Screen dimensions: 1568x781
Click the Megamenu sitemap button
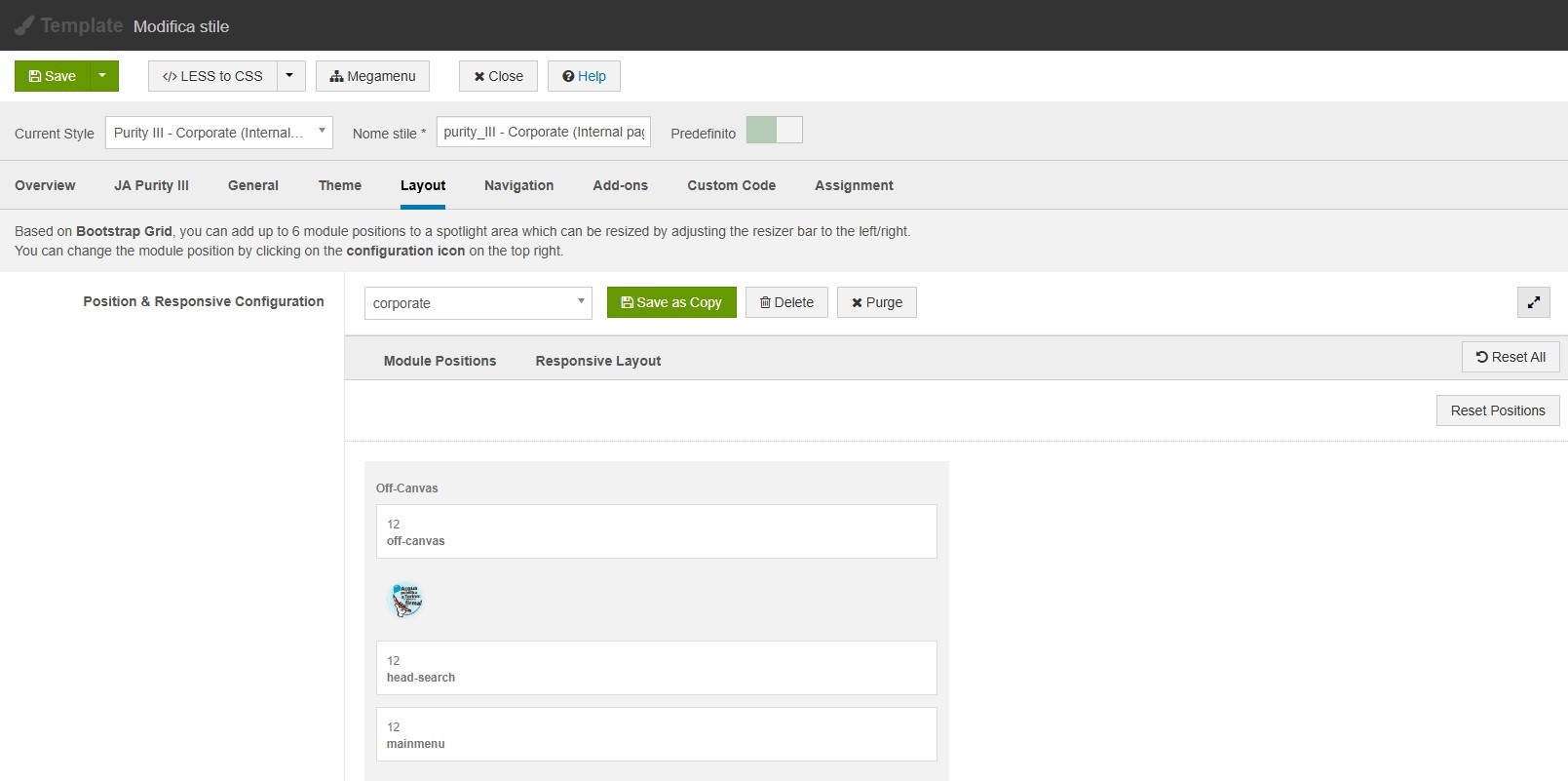click(372, 76)
